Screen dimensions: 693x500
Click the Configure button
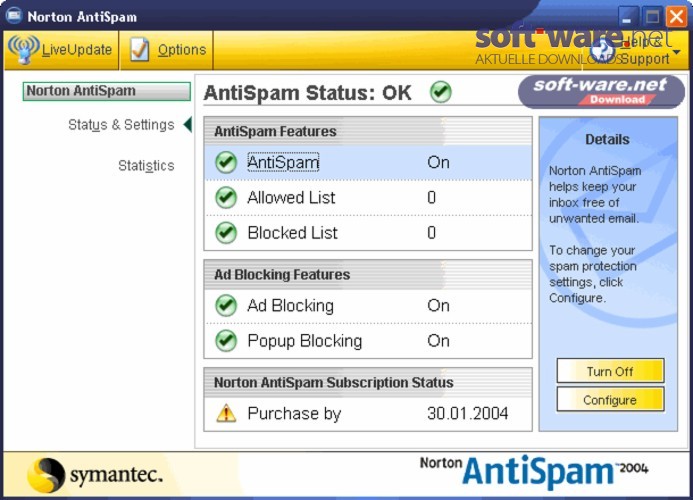(x=610, y=400)
